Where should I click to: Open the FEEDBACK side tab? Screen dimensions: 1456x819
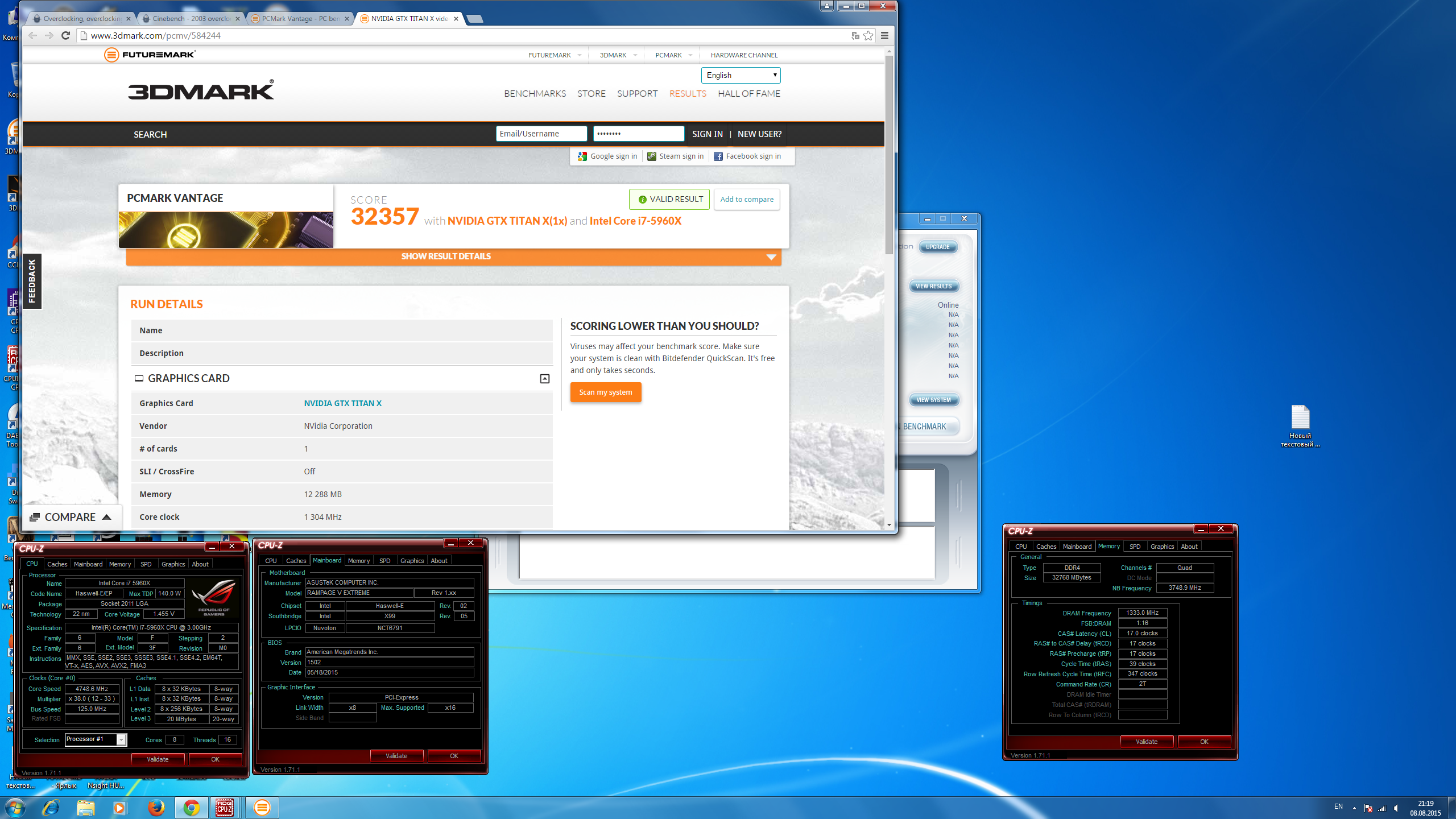(x=32, y=281)
